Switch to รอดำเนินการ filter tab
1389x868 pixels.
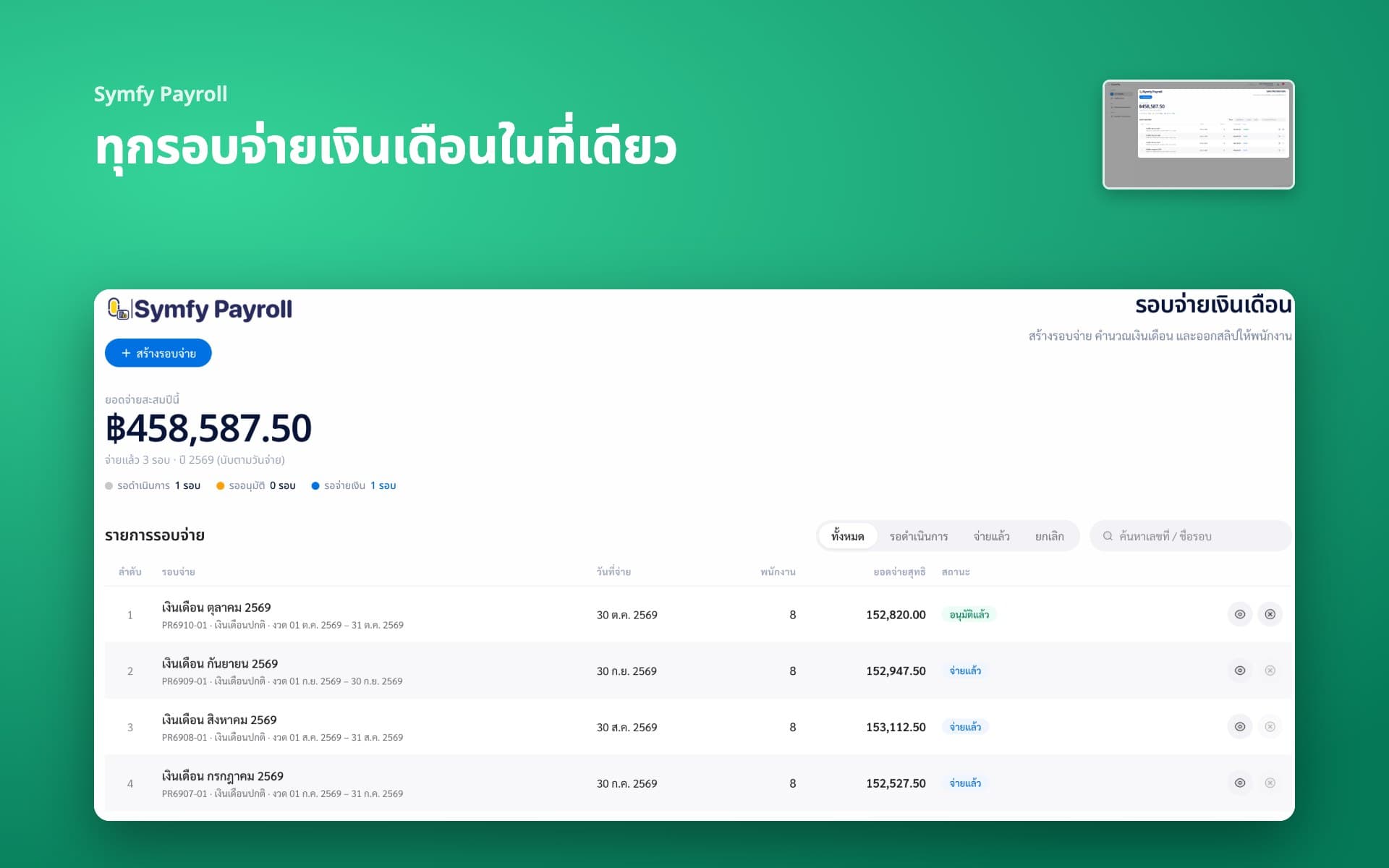point(918,536)
